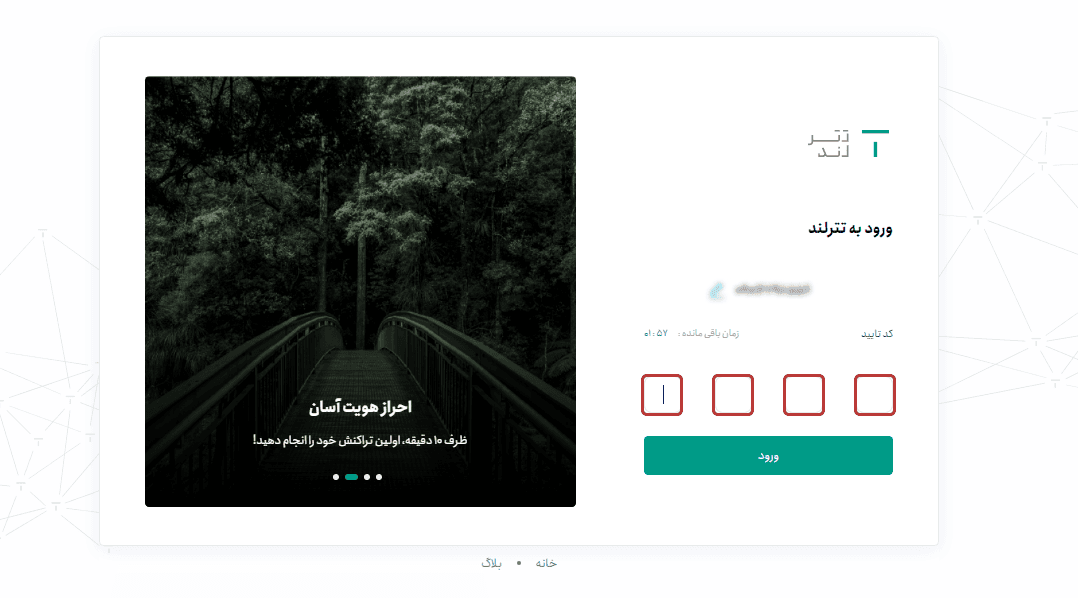This screenshot has width=1078, height=598.
Task: Select the code box second from the right
Action: tap(804, 395)
